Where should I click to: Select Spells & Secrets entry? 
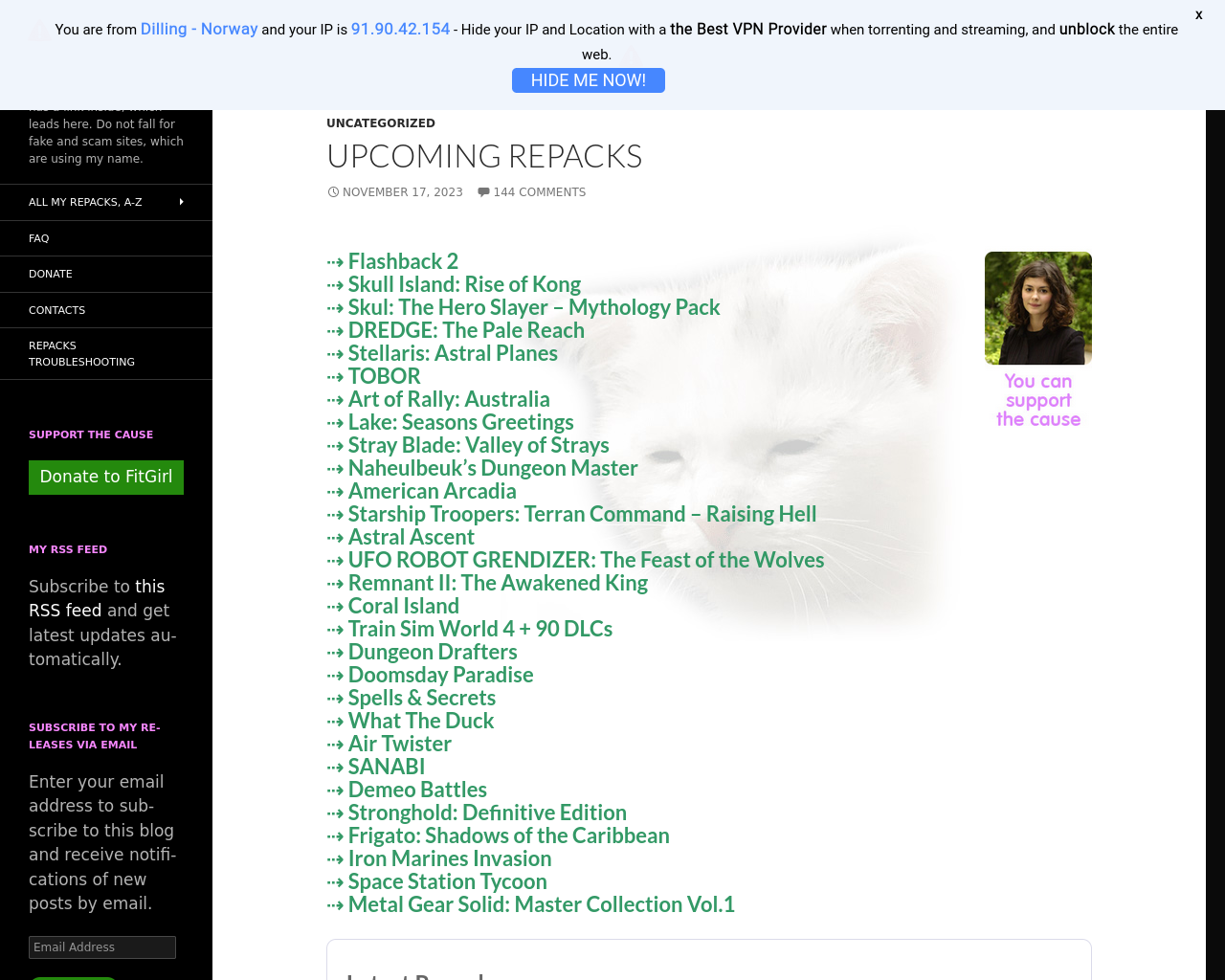(422, 698)
